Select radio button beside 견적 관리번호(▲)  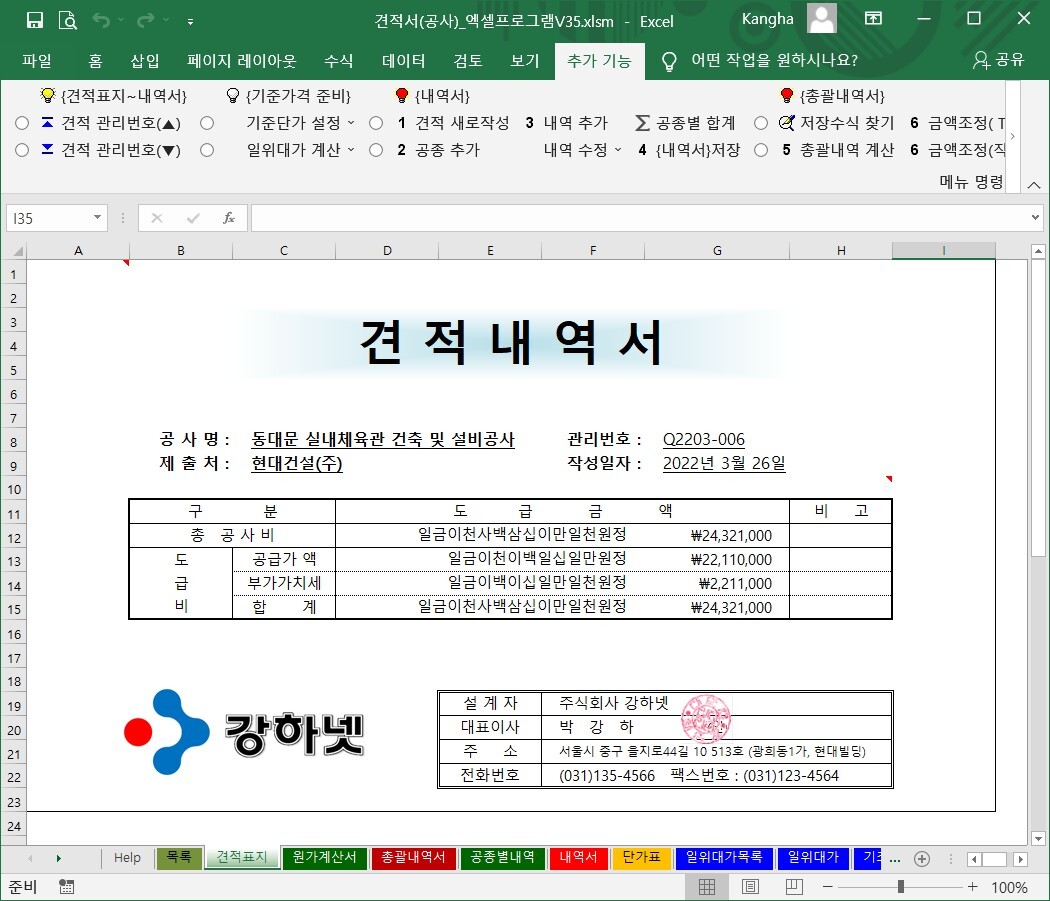[22, 123]
